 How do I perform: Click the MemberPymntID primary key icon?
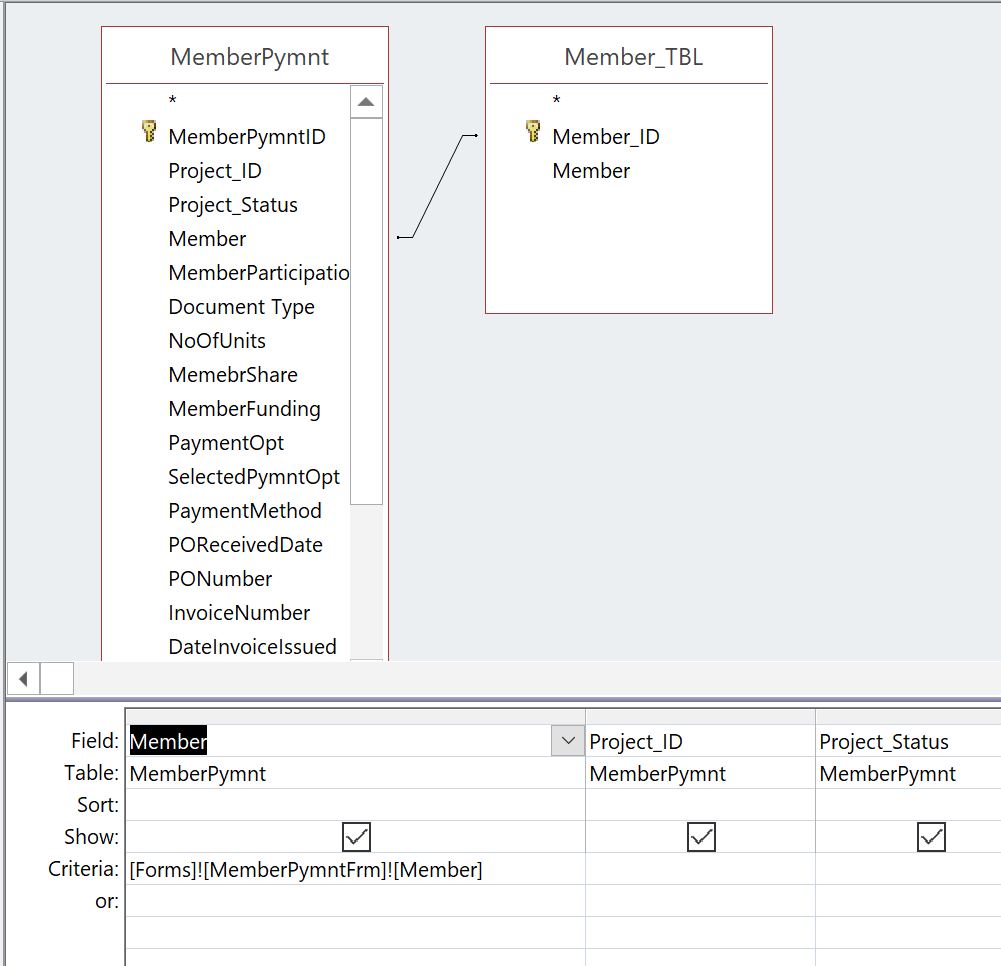[x=149, y=132]
